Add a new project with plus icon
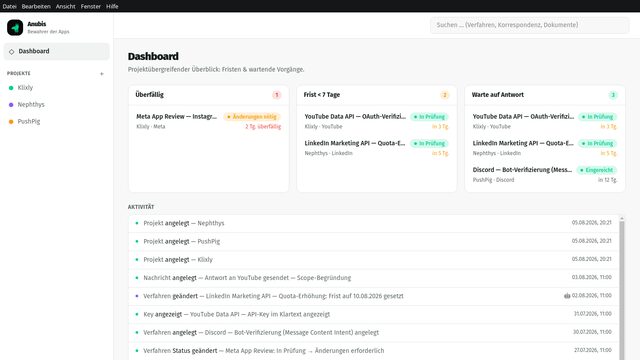 tap(102, 74)
